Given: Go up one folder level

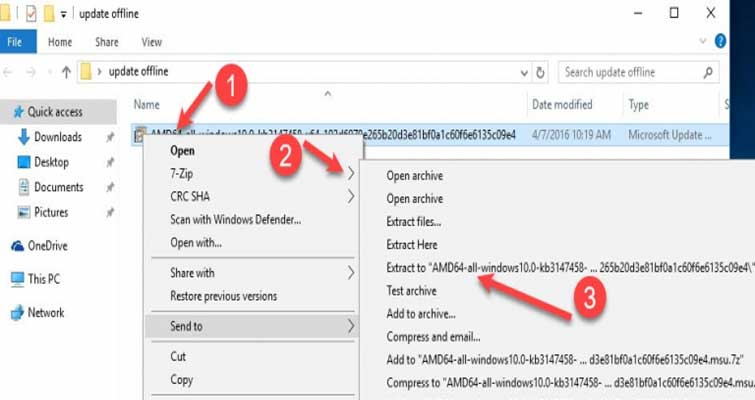Looking at the screenshot, I should 66,72.
